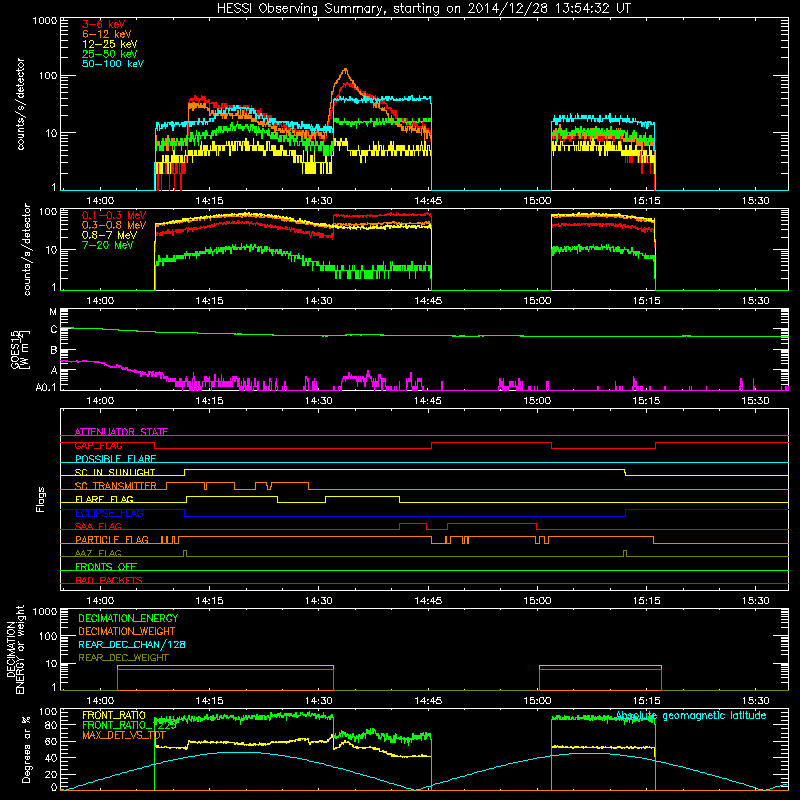Select the BAD_PACKETS flag label
The width and height of the screenshot is (800, 800).
109,580
